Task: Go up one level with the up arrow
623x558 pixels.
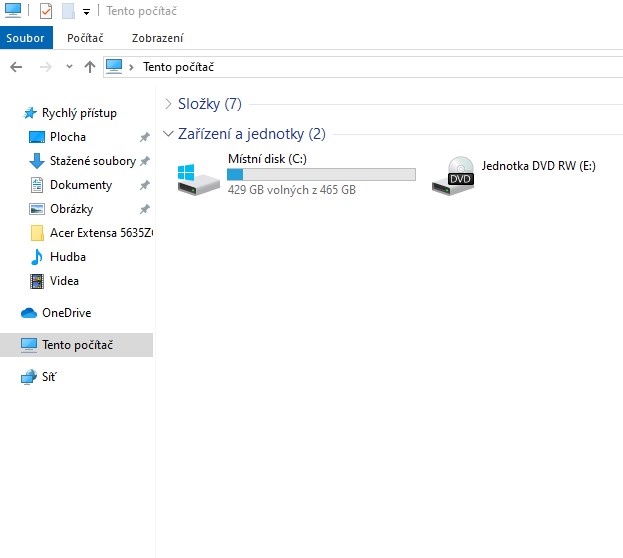Action: 90,67
